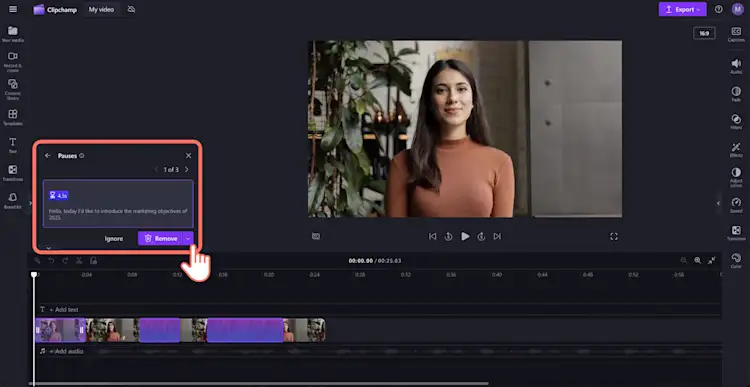Skip to the end of the video

tap(497, 236)
